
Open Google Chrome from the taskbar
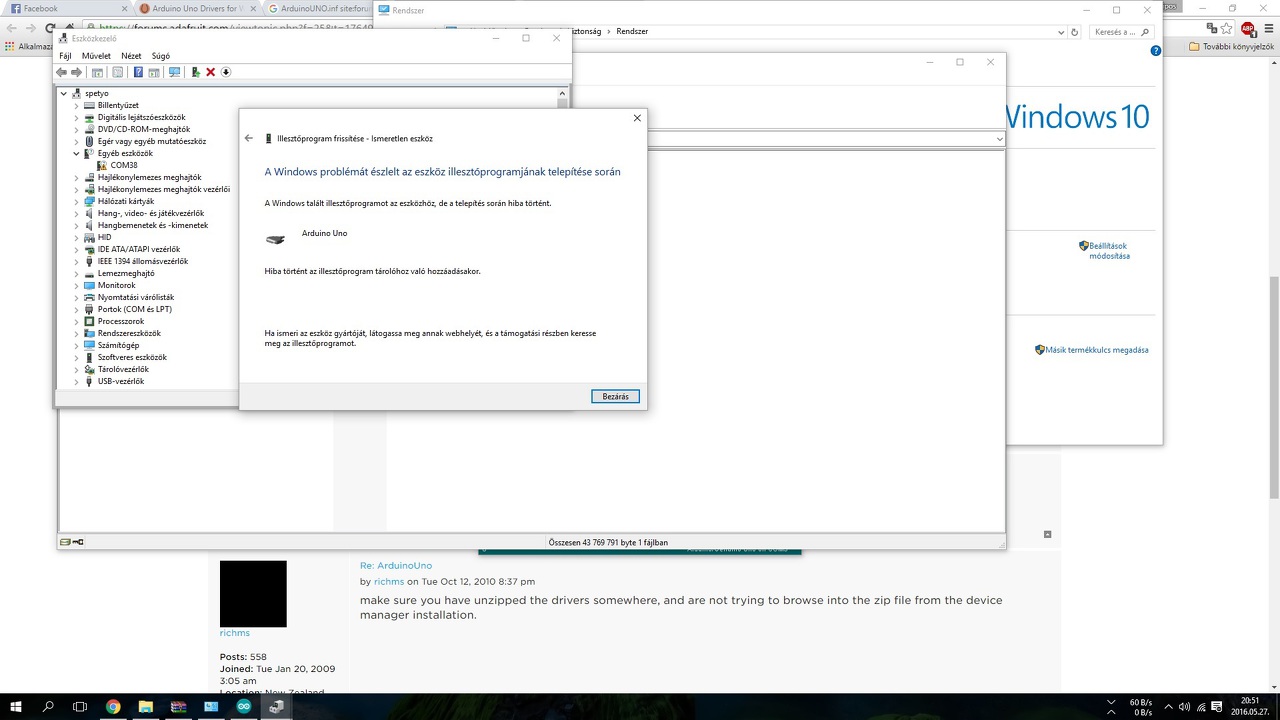click(113, 706)
